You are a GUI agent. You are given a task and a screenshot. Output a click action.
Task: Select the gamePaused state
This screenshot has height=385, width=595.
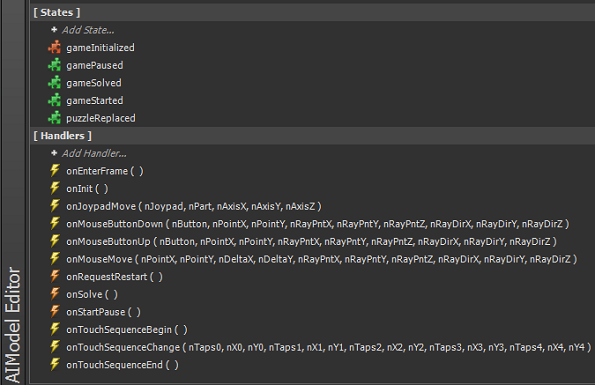tap(94, 65)
